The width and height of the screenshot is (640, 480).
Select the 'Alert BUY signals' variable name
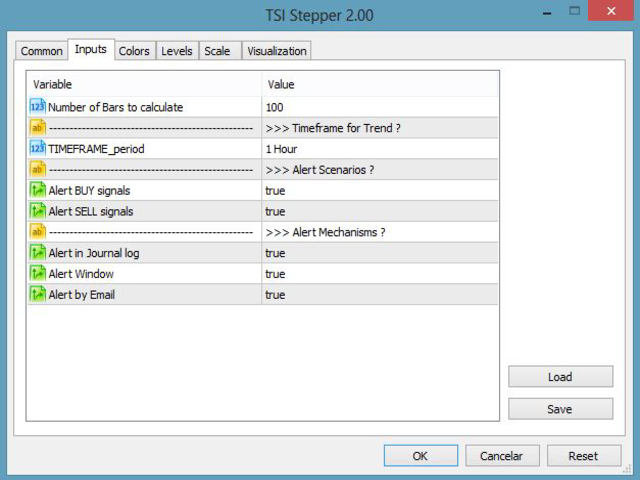point(89,191)
